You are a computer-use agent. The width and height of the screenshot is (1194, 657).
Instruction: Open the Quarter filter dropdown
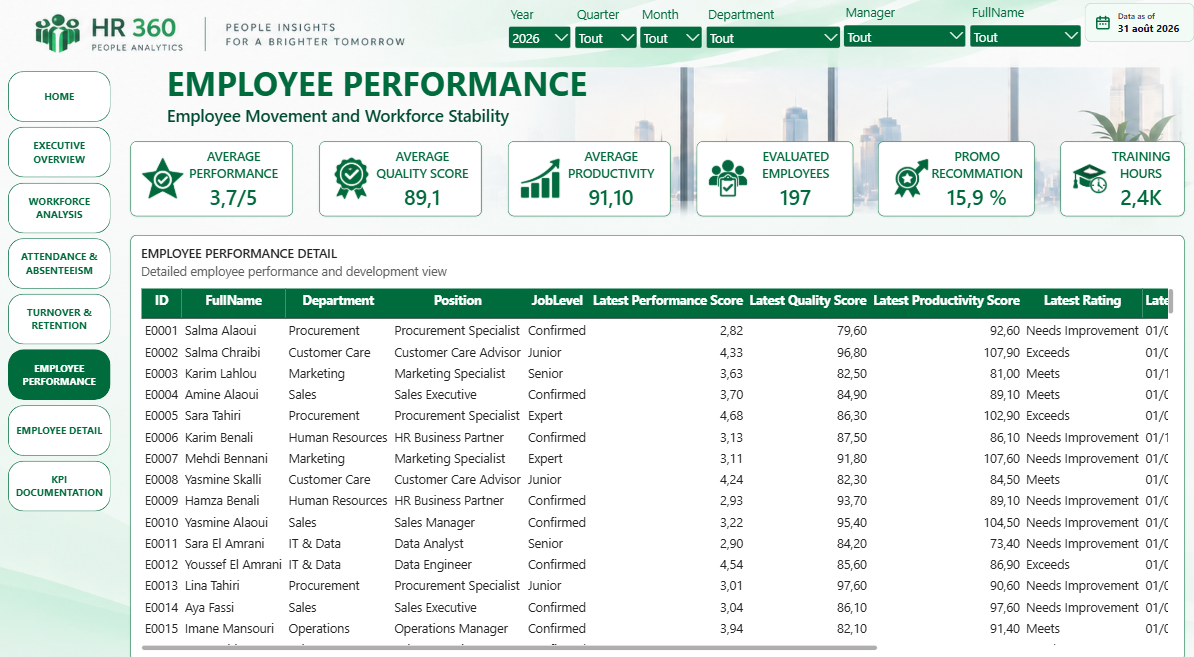[x=605, y=37]
